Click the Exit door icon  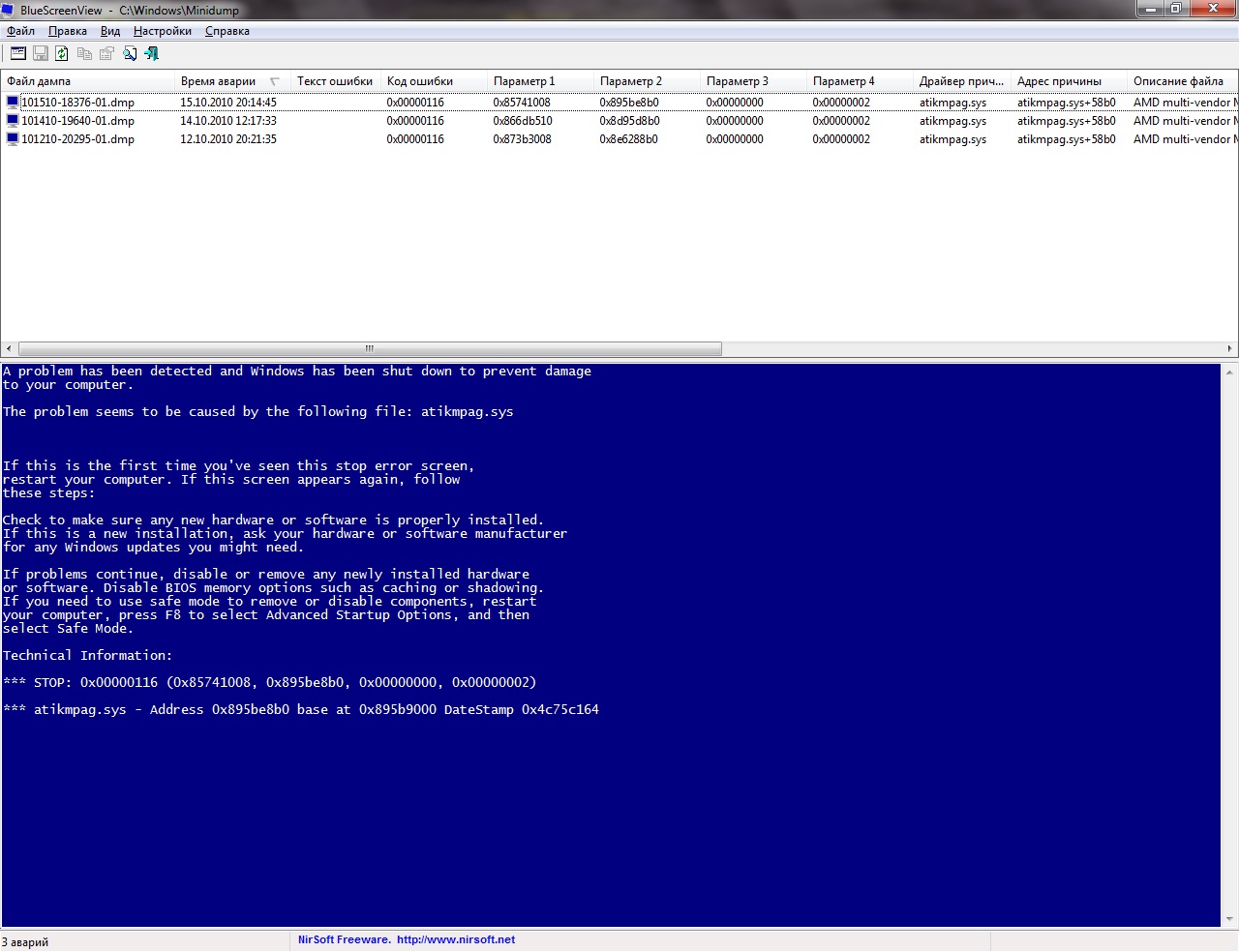click(152, 54)
